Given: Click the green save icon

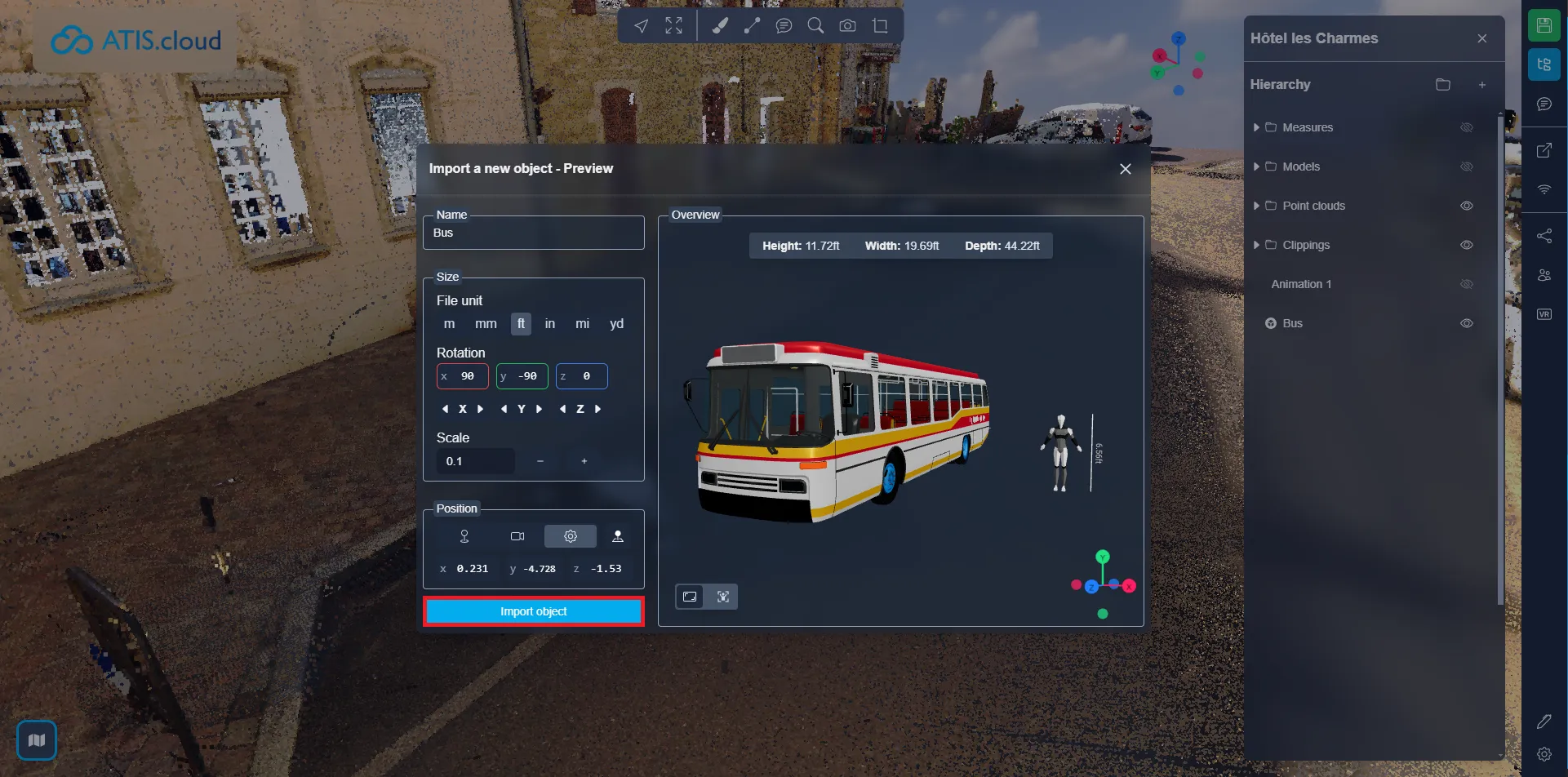Looking at the screenshot, I should [x=1543, y=25].
